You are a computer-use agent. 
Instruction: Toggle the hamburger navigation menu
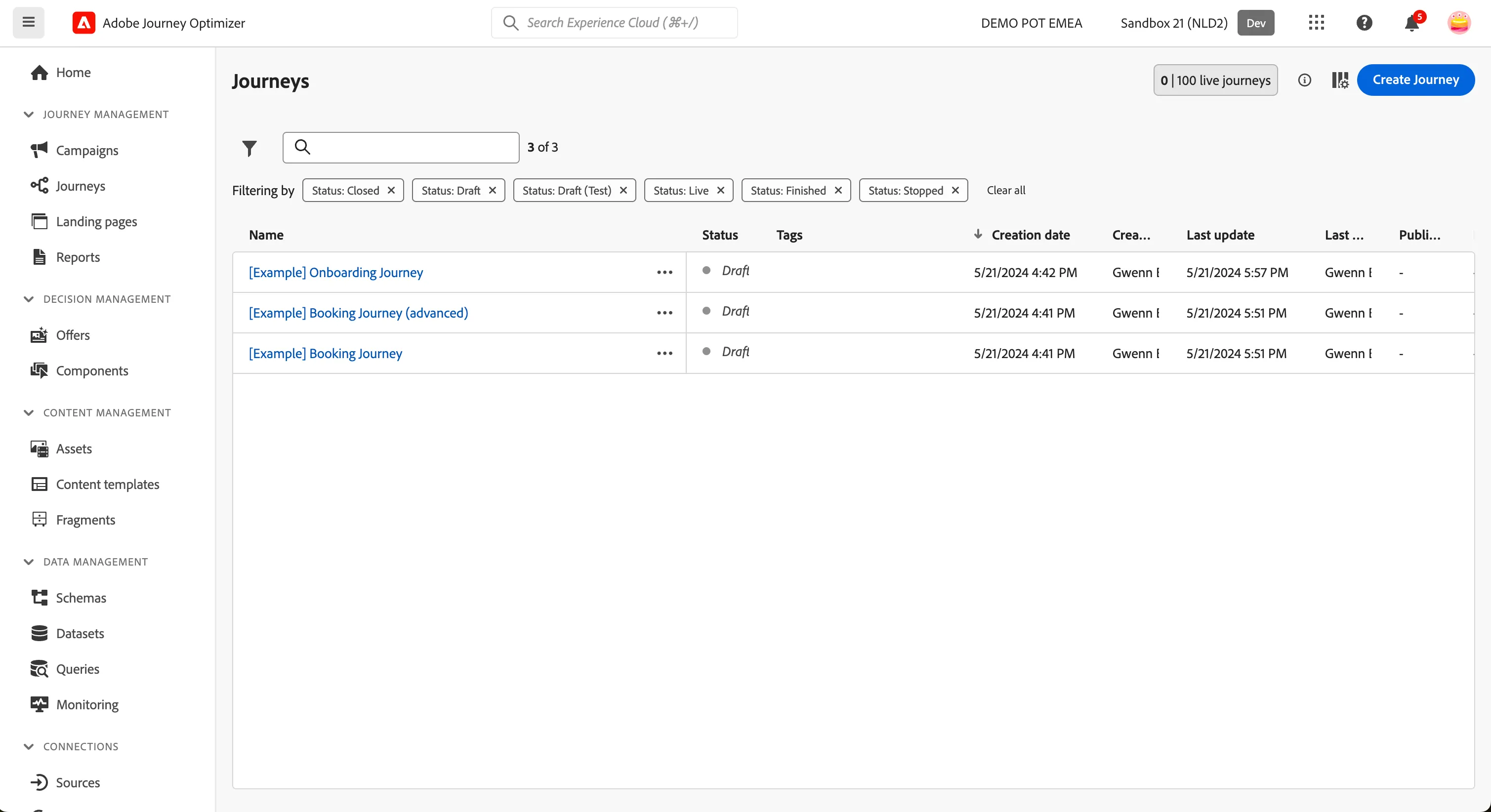pos(28,23)
